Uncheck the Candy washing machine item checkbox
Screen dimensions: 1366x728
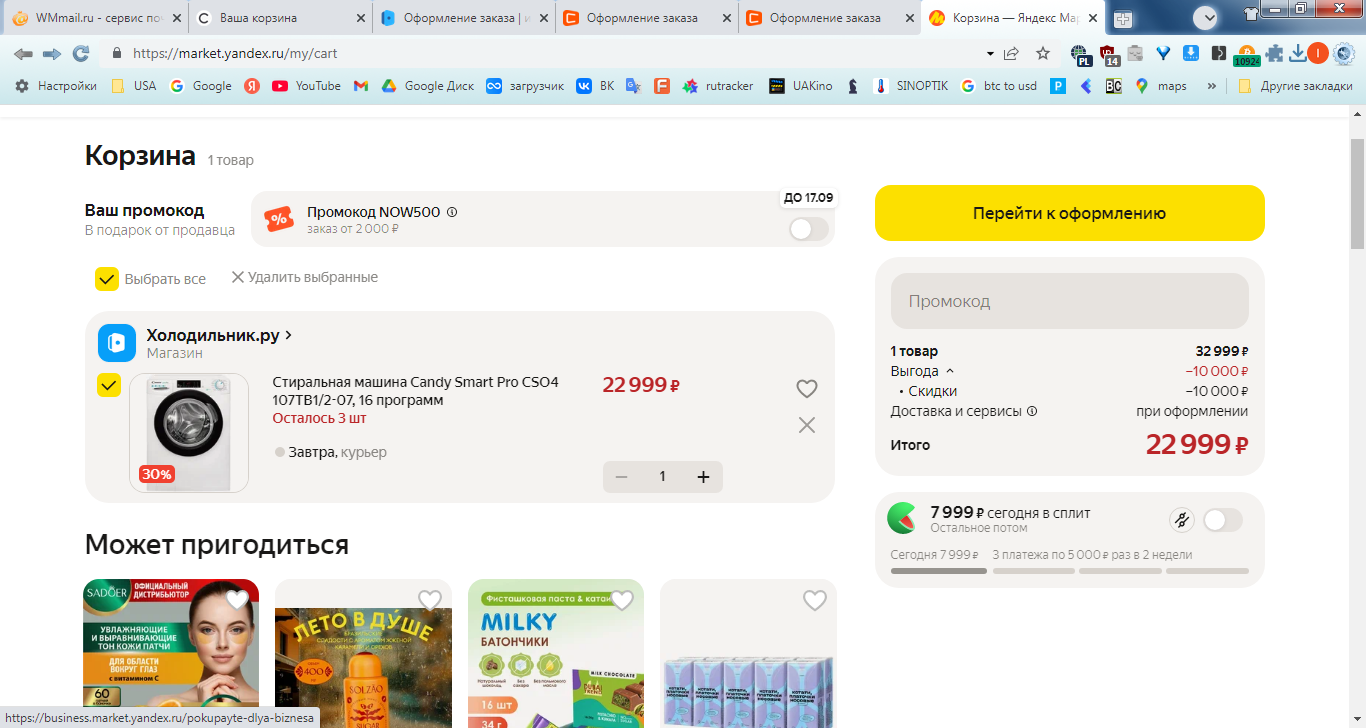109,385
